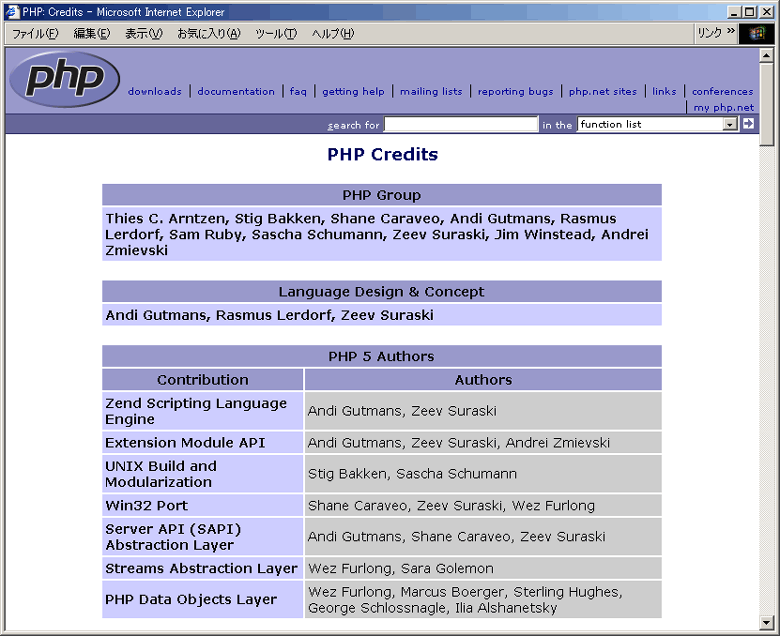Viewport: 780px width, 636px height.
Task: Click the PHP 5 Authors header
Action: (x=382, y=356)
